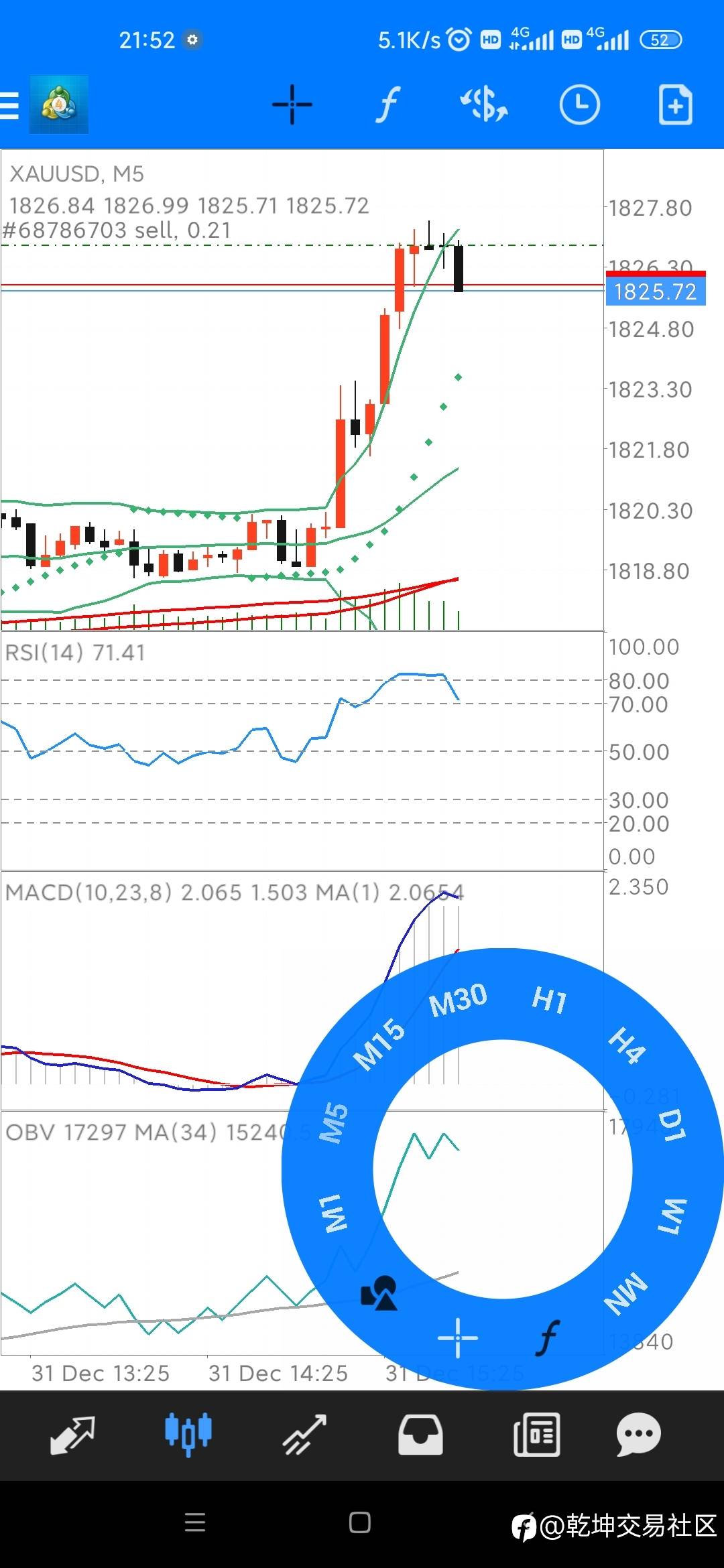Create new order with document plus icon
Image resolution: width=724 pixels, height=1568 pixels.
click(675, 105)
